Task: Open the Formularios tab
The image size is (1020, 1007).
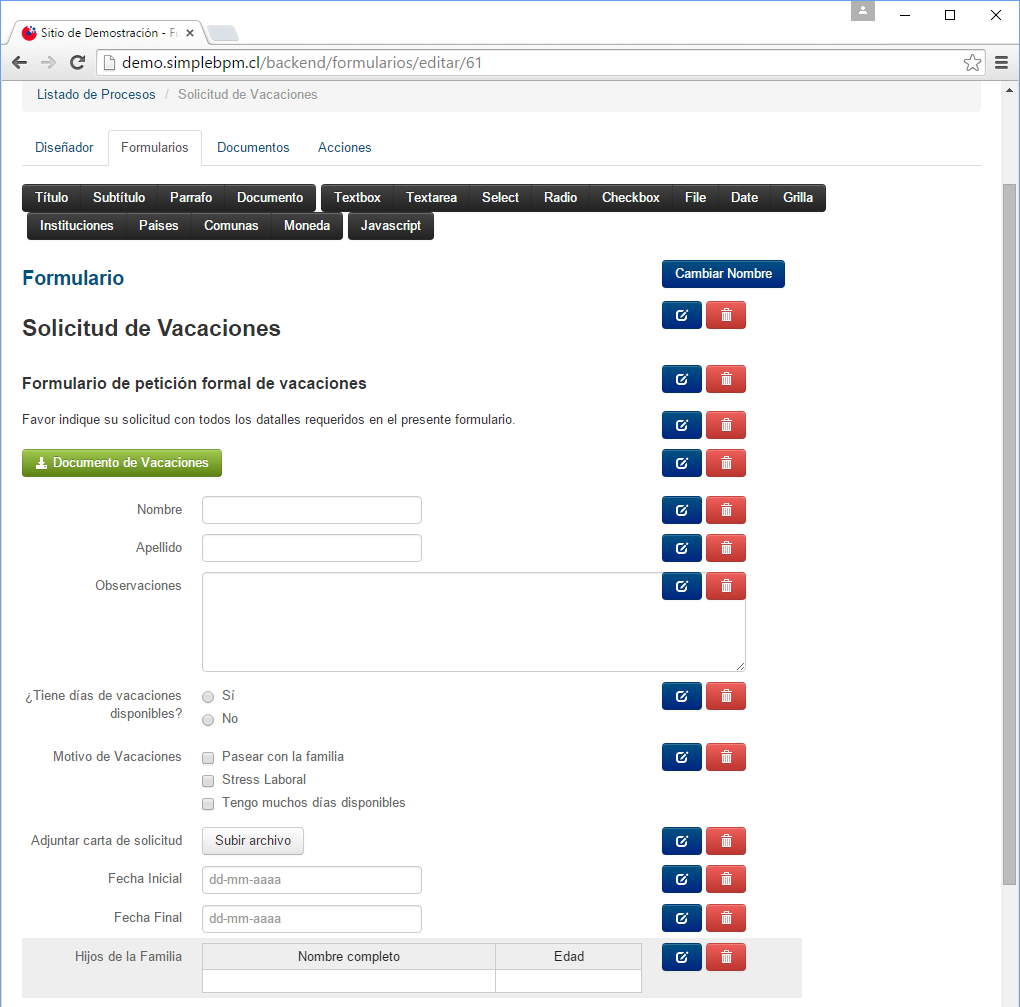Action: [x=155, y=148]
